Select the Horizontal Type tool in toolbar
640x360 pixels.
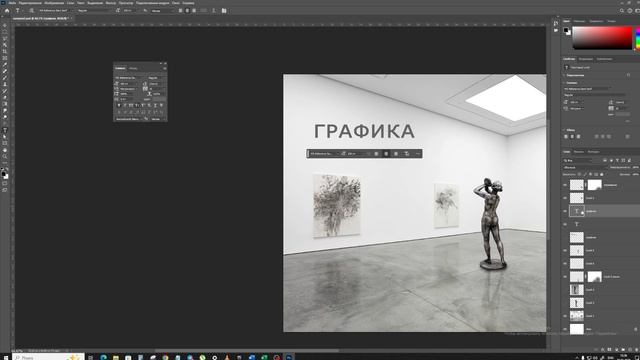5,130
